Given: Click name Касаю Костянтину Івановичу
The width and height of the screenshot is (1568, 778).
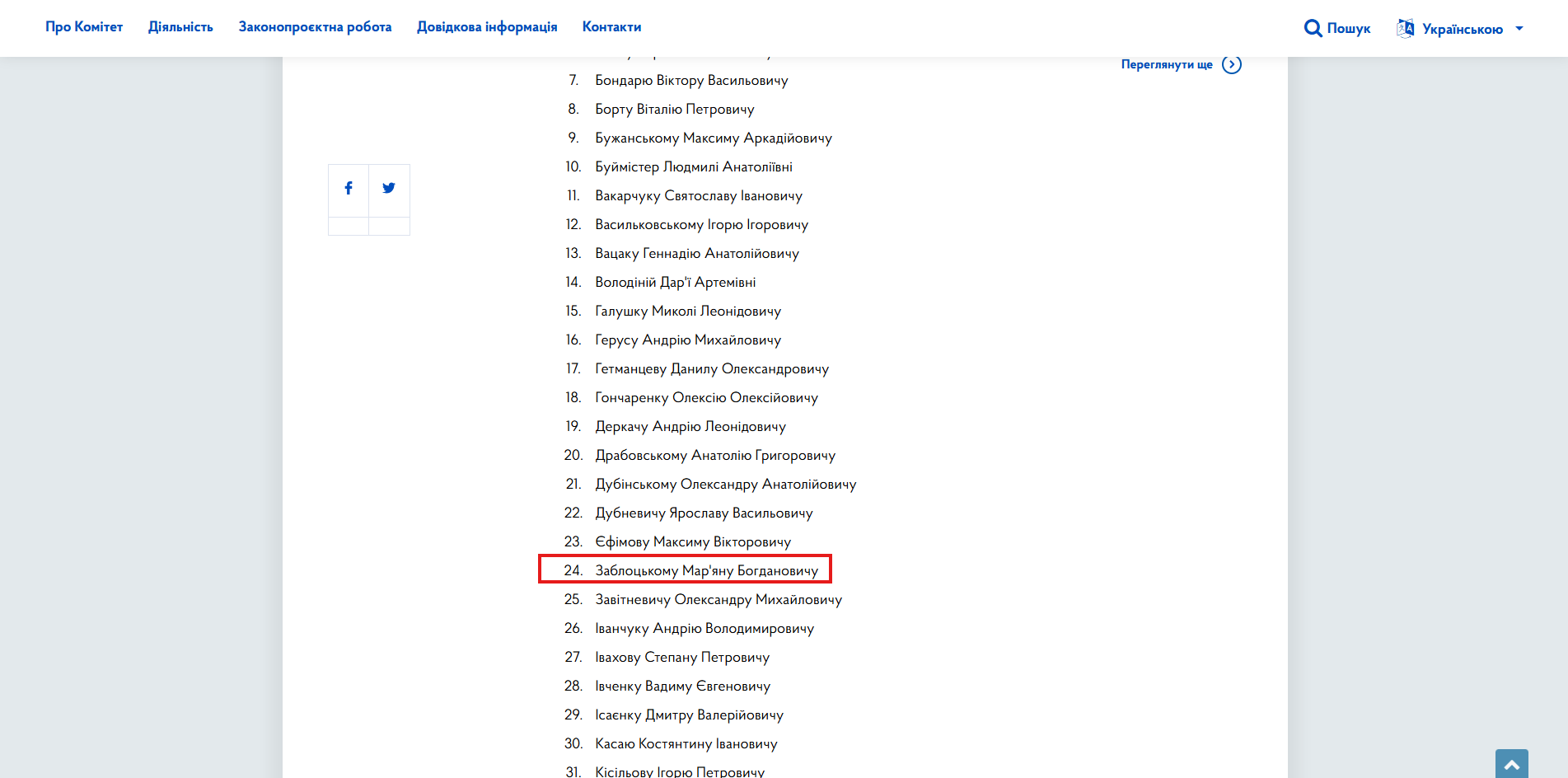Looking at the screenshot, I should click(x=686, y=744).
